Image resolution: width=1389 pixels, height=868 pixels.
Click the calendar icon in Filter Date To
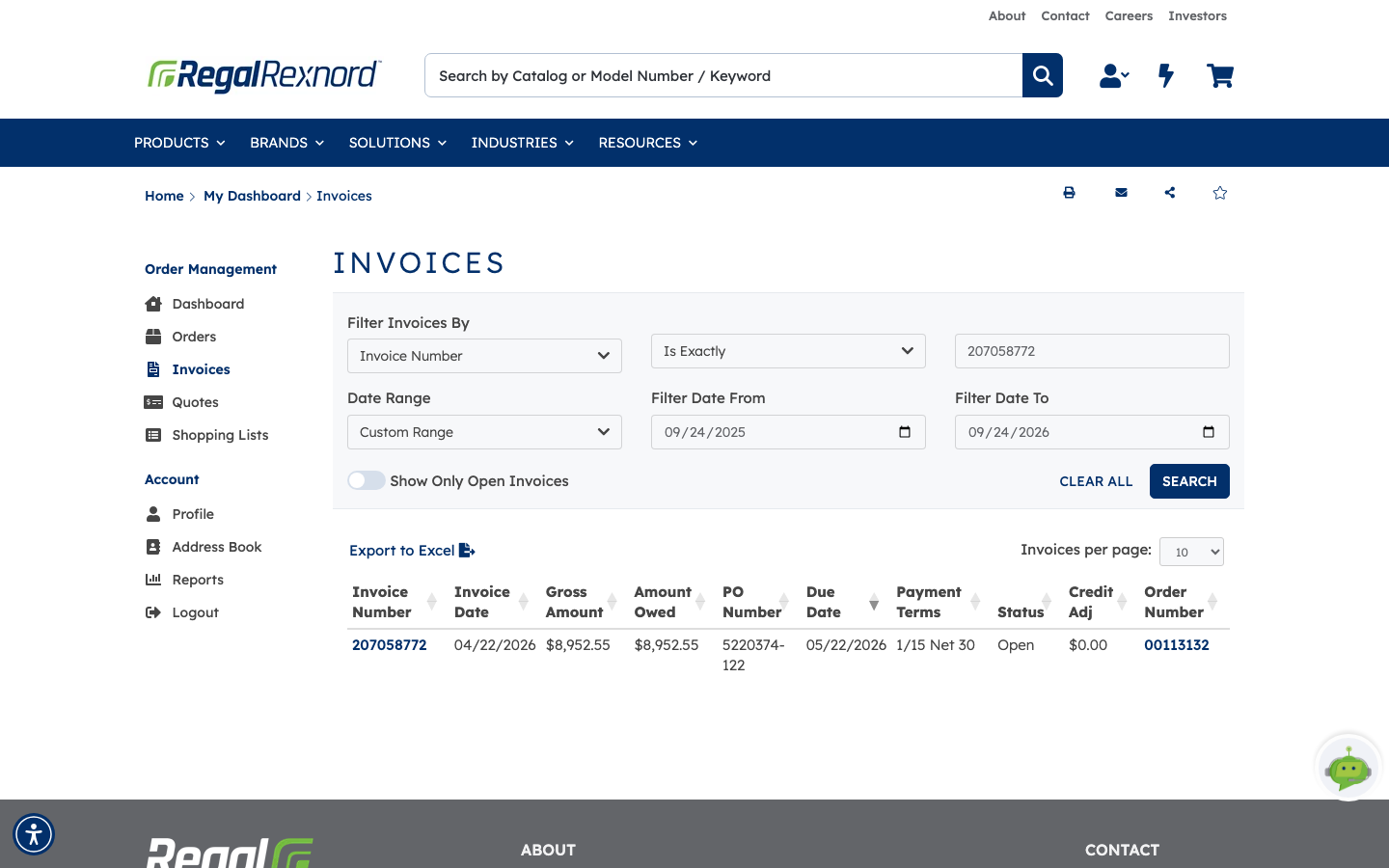pyautogui.click(x=1209, y=432)
